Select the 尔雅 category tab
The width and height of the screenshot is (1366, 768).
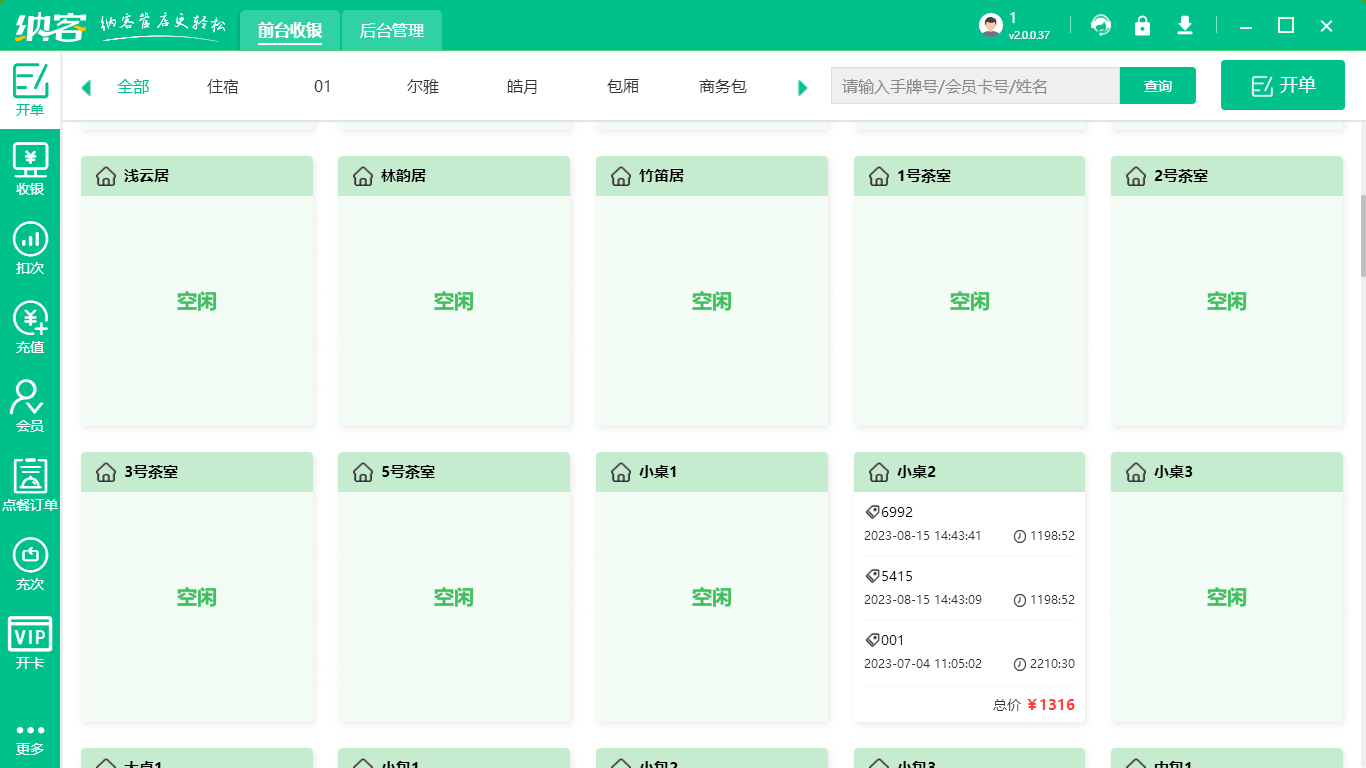423,87
